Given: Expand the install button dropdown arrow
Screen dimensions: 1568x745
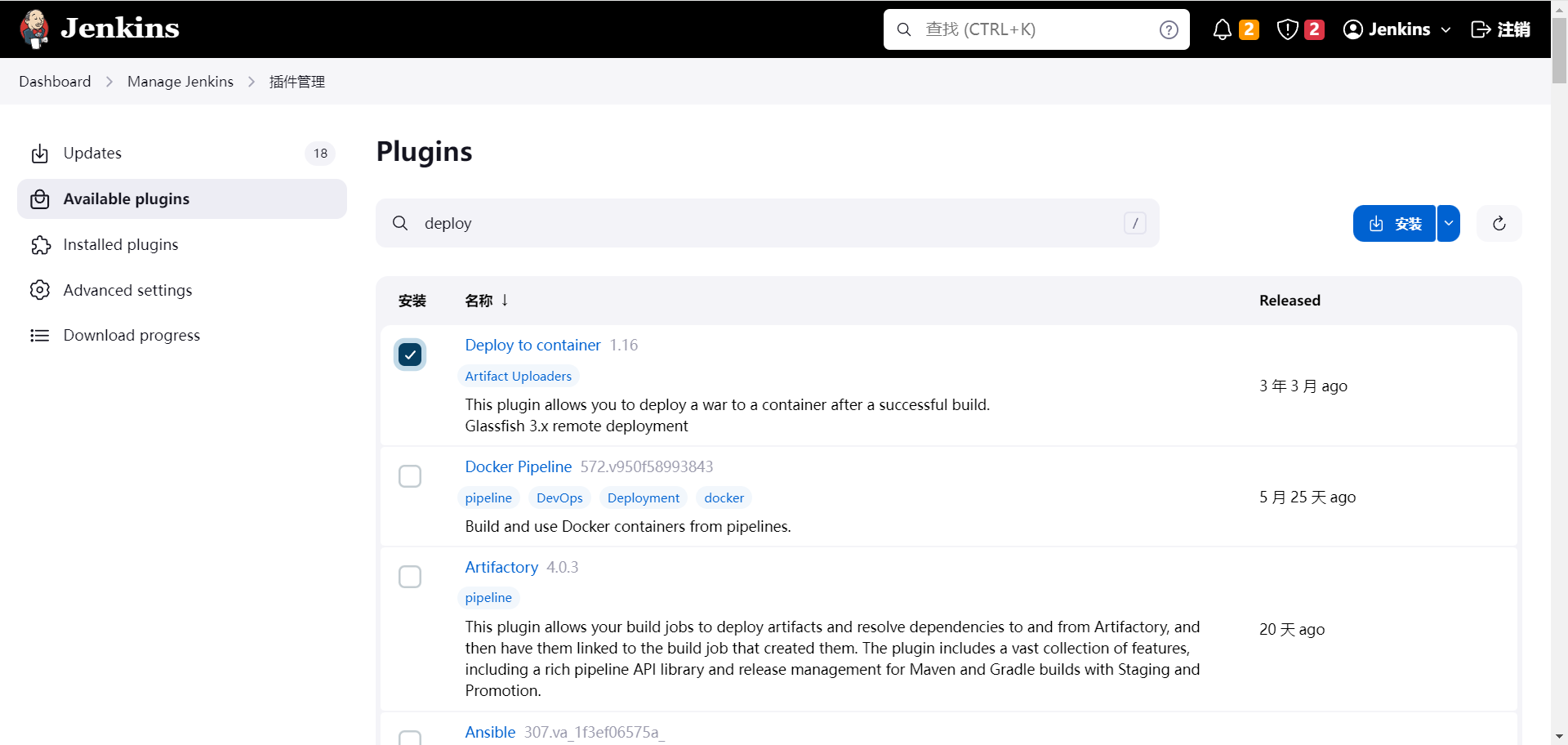Looking at the screenshot, I should coord(1449,224).
